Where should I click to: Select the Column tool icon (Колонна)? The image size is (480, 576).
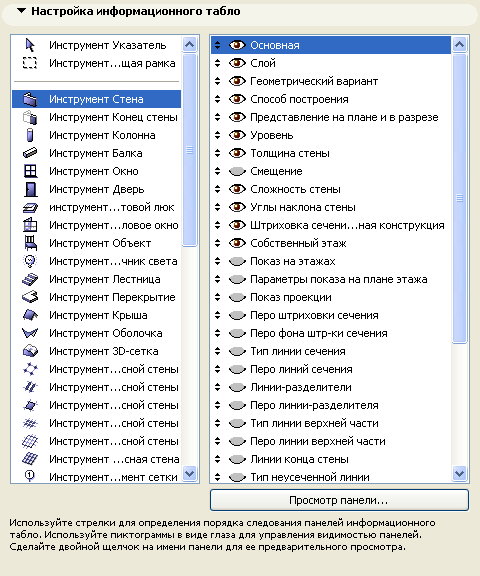30,135
